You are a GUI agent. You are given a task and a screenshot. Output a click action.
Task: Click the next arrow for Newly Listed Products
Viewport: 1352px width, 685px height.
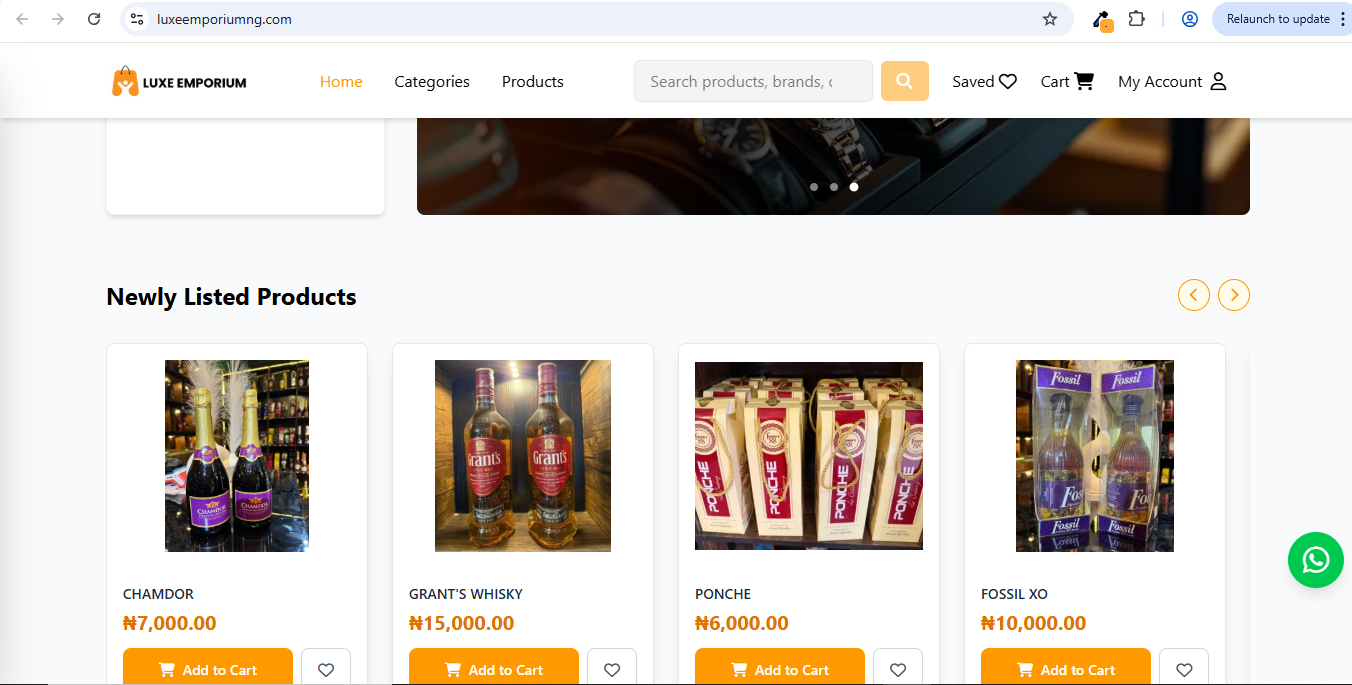pos(1233,295)
